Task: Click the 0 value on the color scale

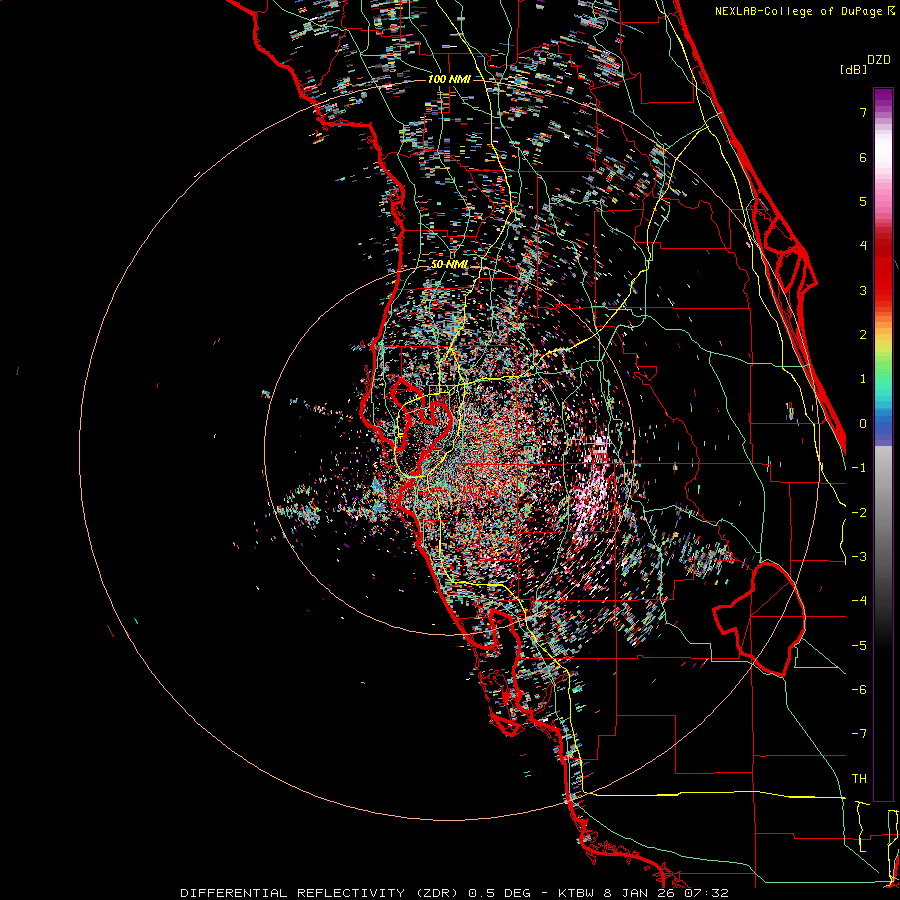Action: pos(863,424)
